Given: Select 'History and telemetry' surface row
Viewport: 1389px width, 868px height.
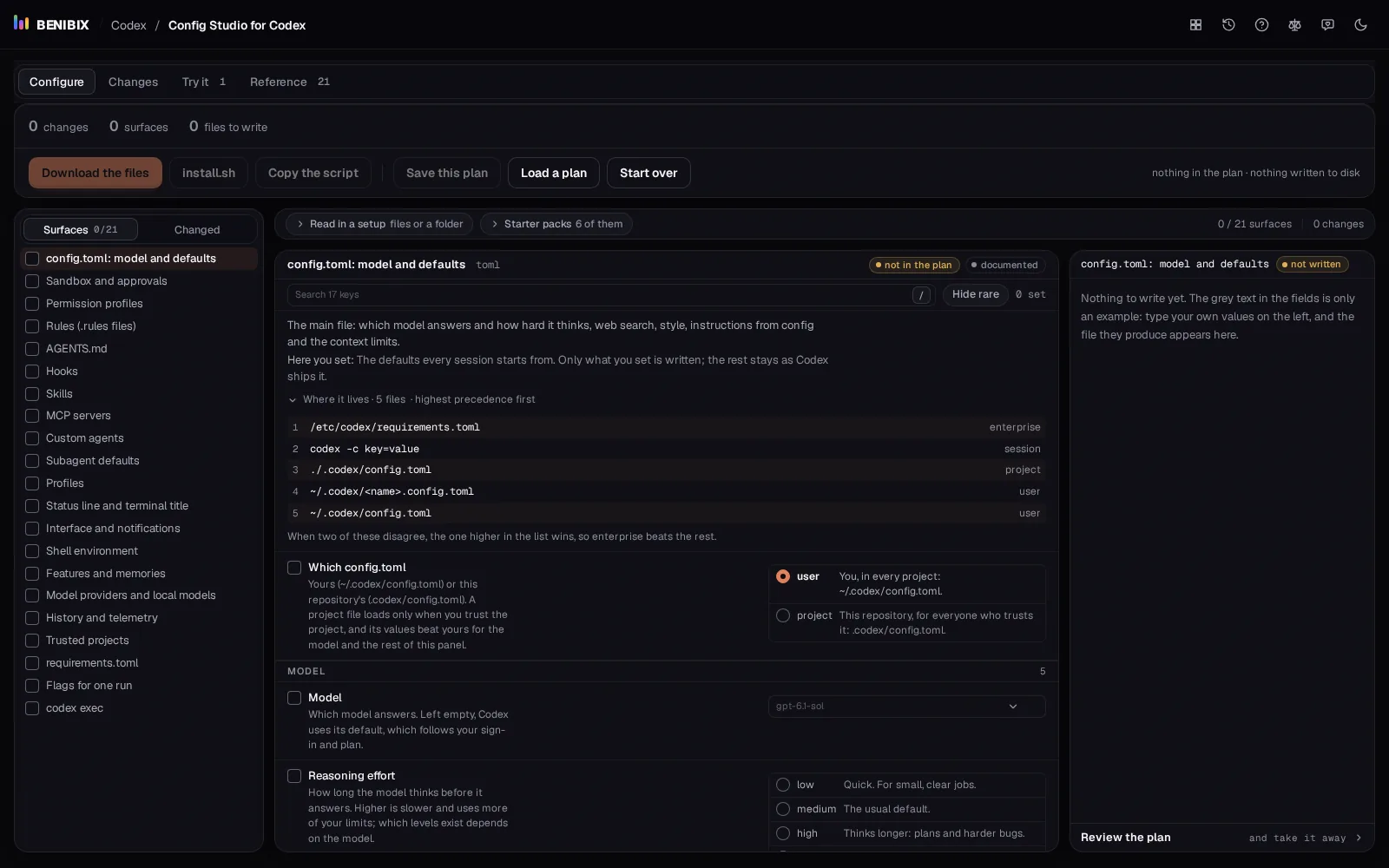Looking at the screenshot, I should tap(139, 618).
